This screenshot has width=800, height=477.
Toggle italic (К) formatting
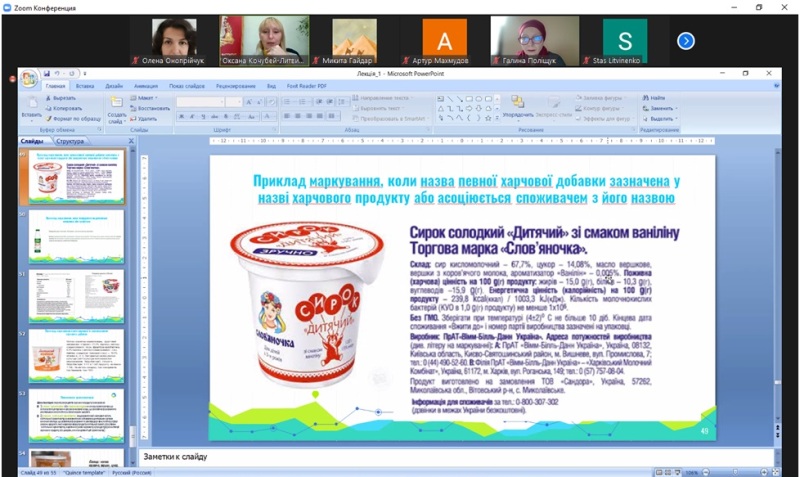[x=192, y=116]
